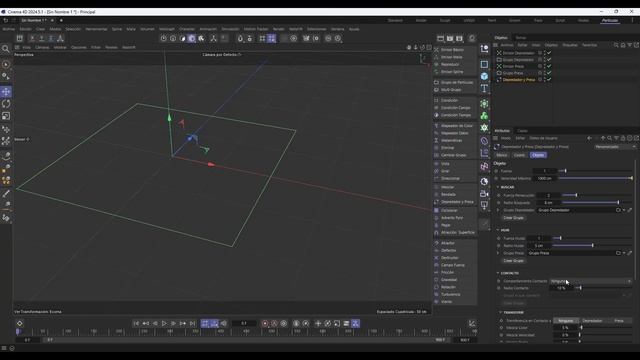Open the Comportamiento Contacto dropdown
This screenshot has width=640, height=360.
pos(591,281)
